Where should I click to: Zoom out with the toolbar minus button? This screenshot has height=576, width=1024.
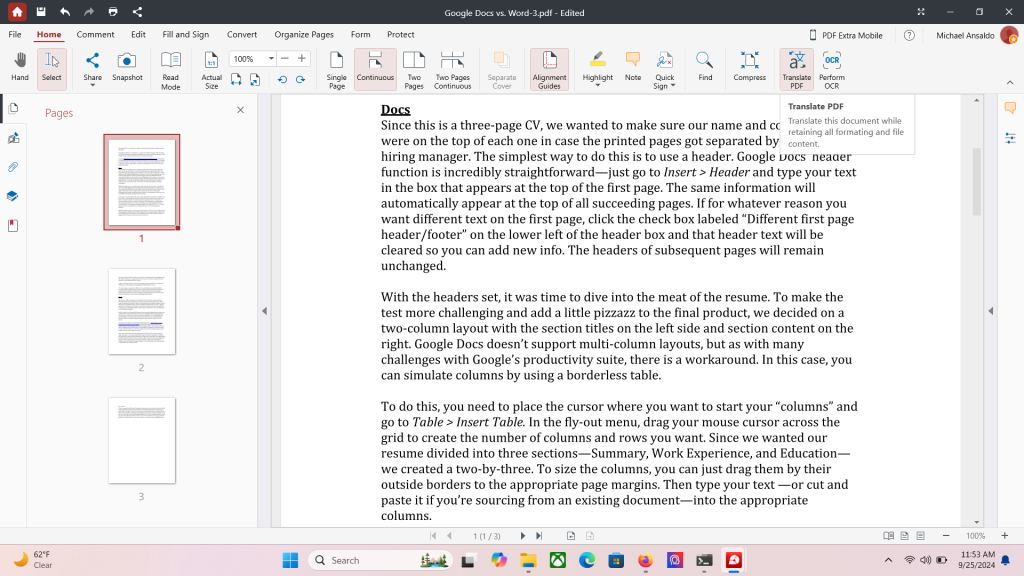[285, 59]
